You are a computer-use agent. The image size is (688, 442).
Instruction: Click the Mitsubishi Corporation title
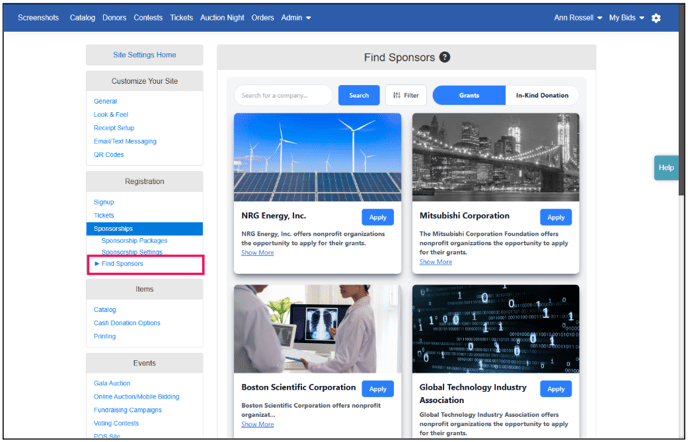(x=464, y=216)
